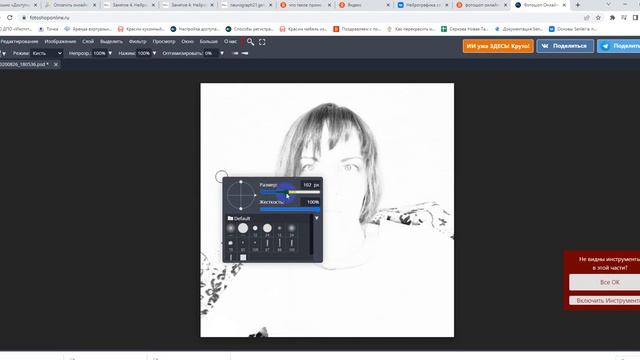Screen dimensions: 640x360
Task: Open the О нас menu
Action: point(230,42)
